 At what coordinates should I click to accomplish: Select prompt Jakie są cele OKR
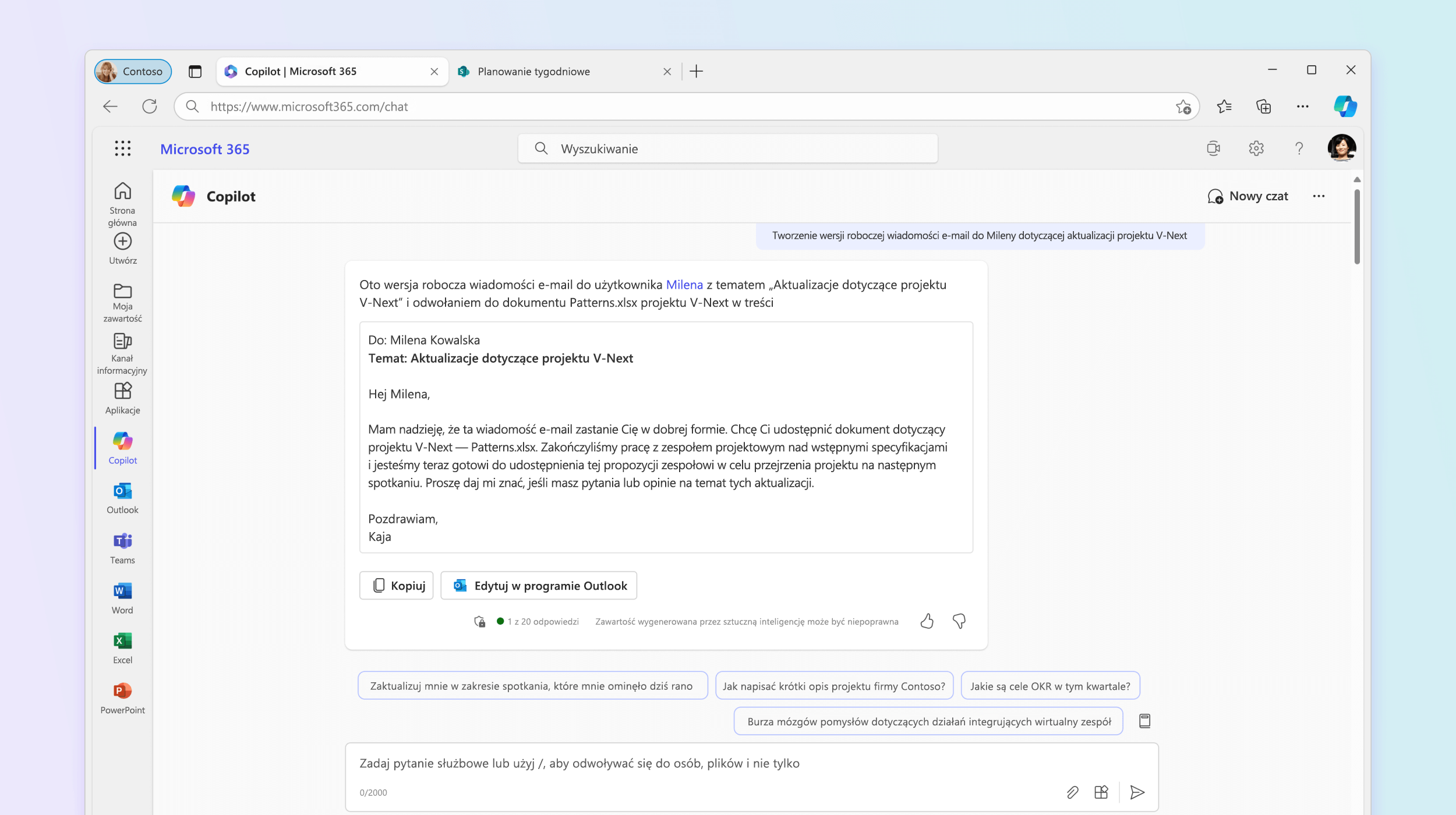tap(1050, 686)
